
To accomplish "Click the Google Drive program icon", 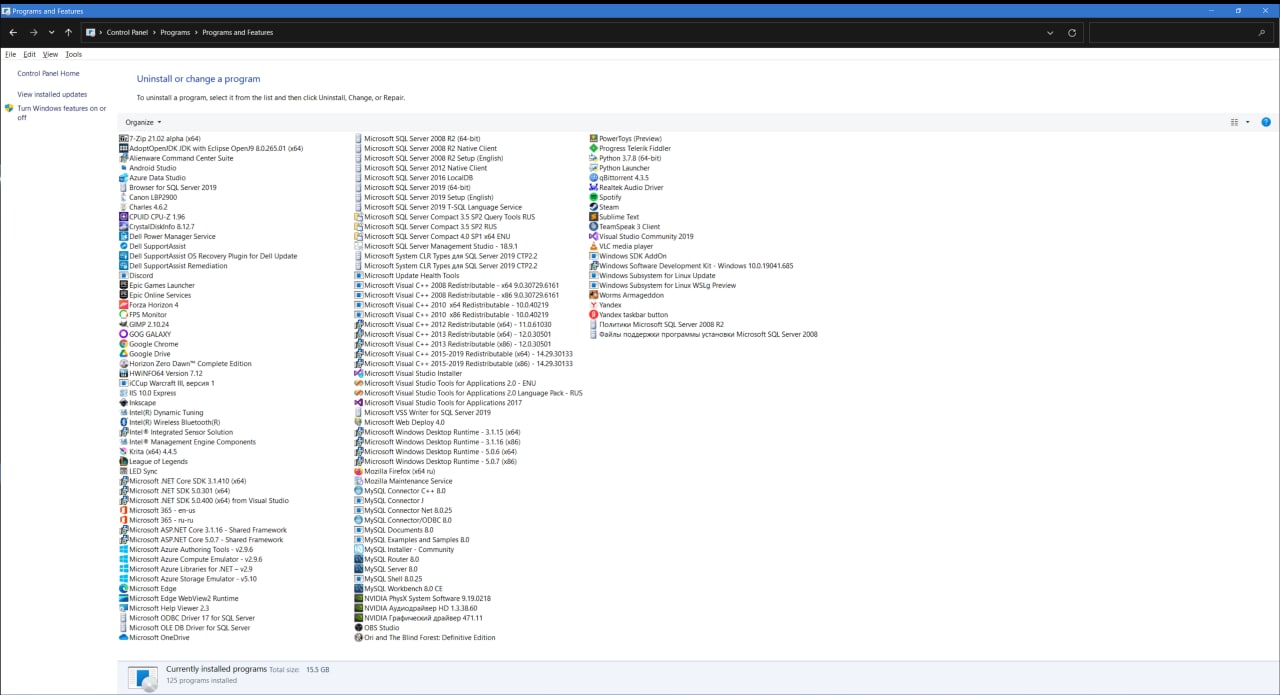I will click(x=124, y=354).
